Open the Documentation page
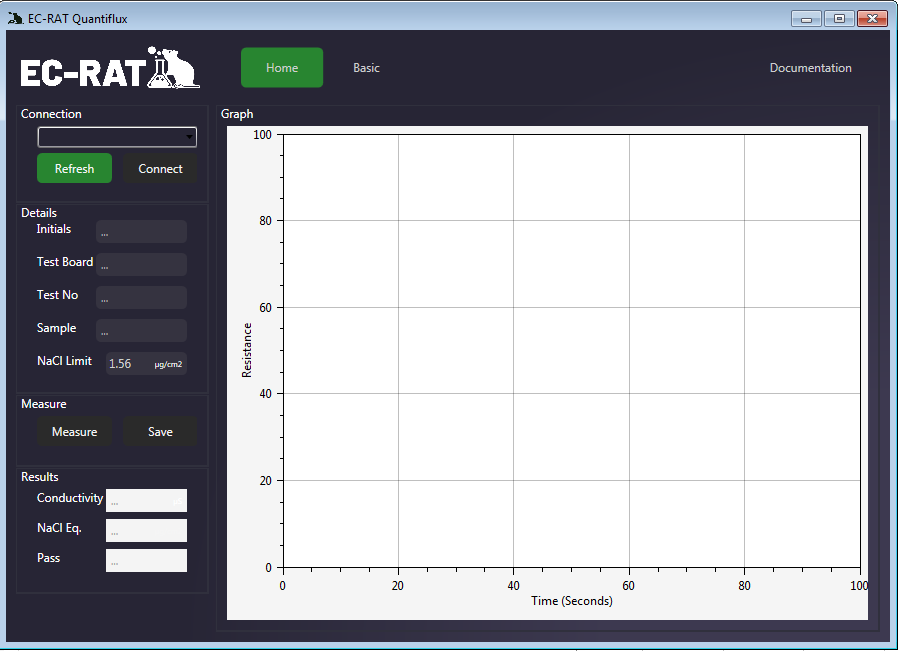This screenshot has width=898, height=651. click(810, 68)
